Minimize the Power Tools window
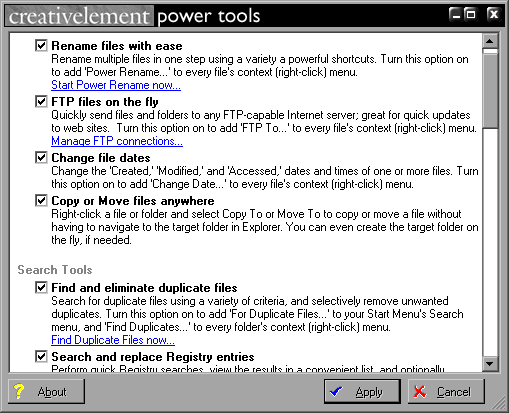This screenshot has height=413, width=509. 456,14
